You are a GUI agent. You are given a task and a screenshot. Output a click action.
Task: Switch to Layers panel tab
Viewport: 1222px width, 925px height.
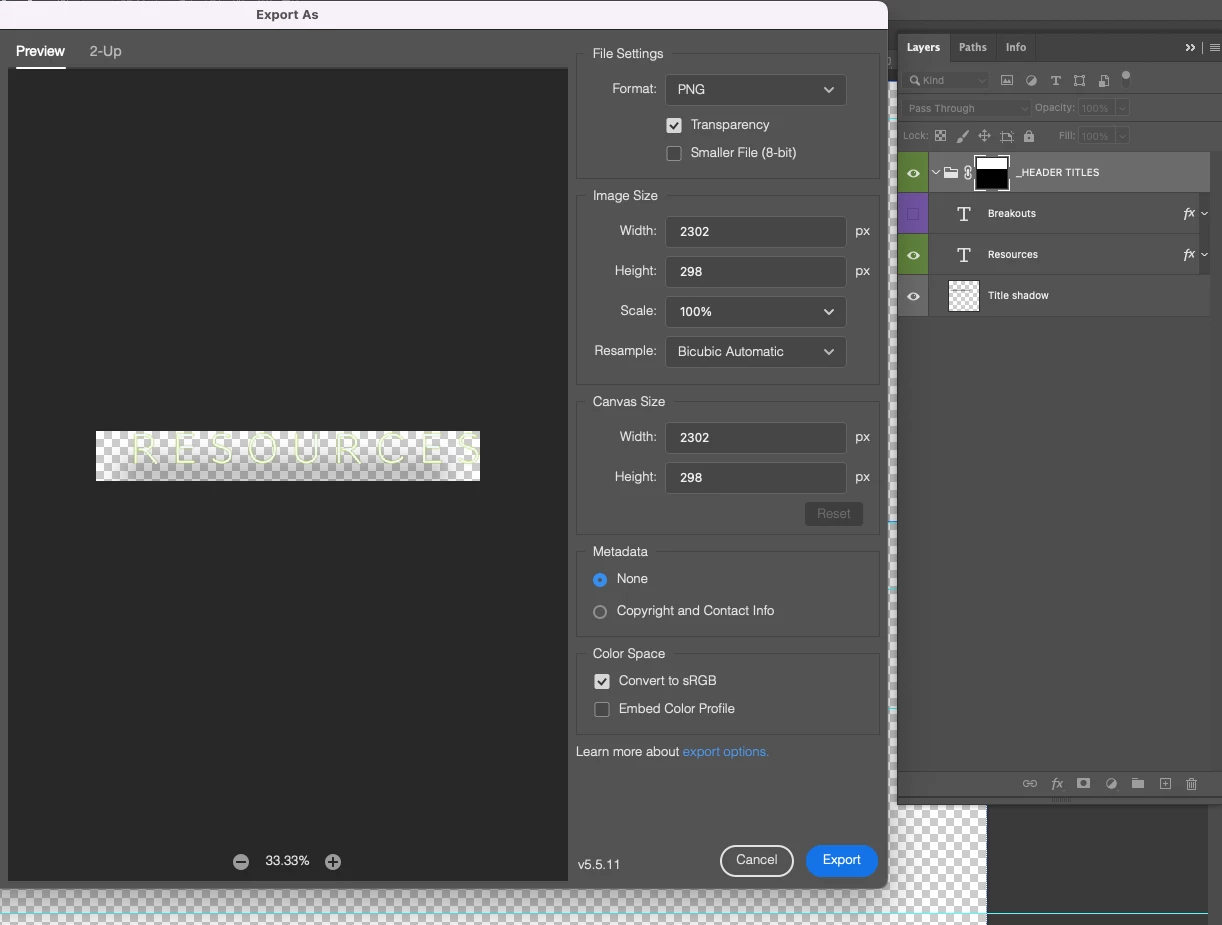tap(923, 47)
